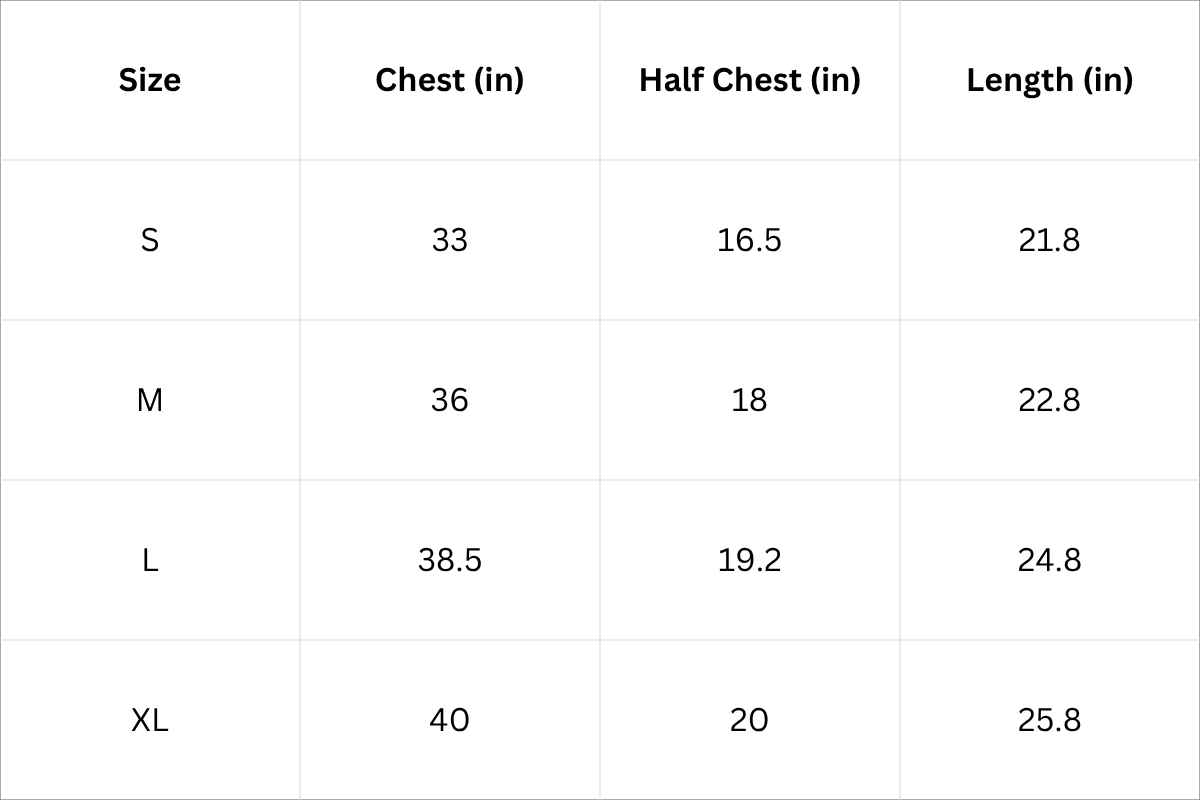
Task: Click the Size column header
Action: point(150,80)
